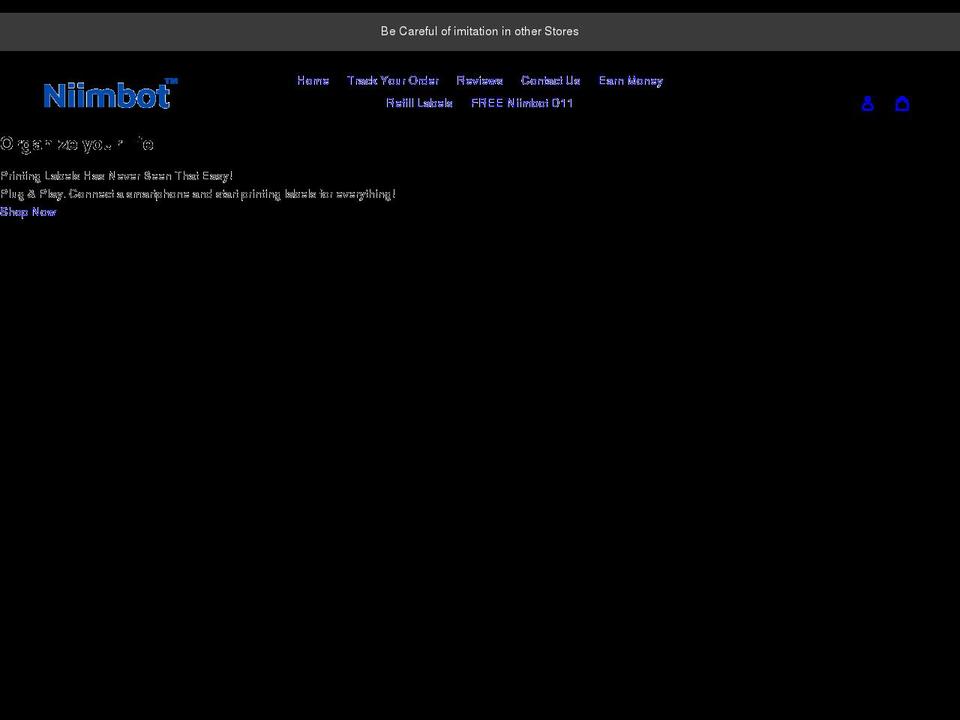Visit the Contact Us page

click(x=550, y=80)
